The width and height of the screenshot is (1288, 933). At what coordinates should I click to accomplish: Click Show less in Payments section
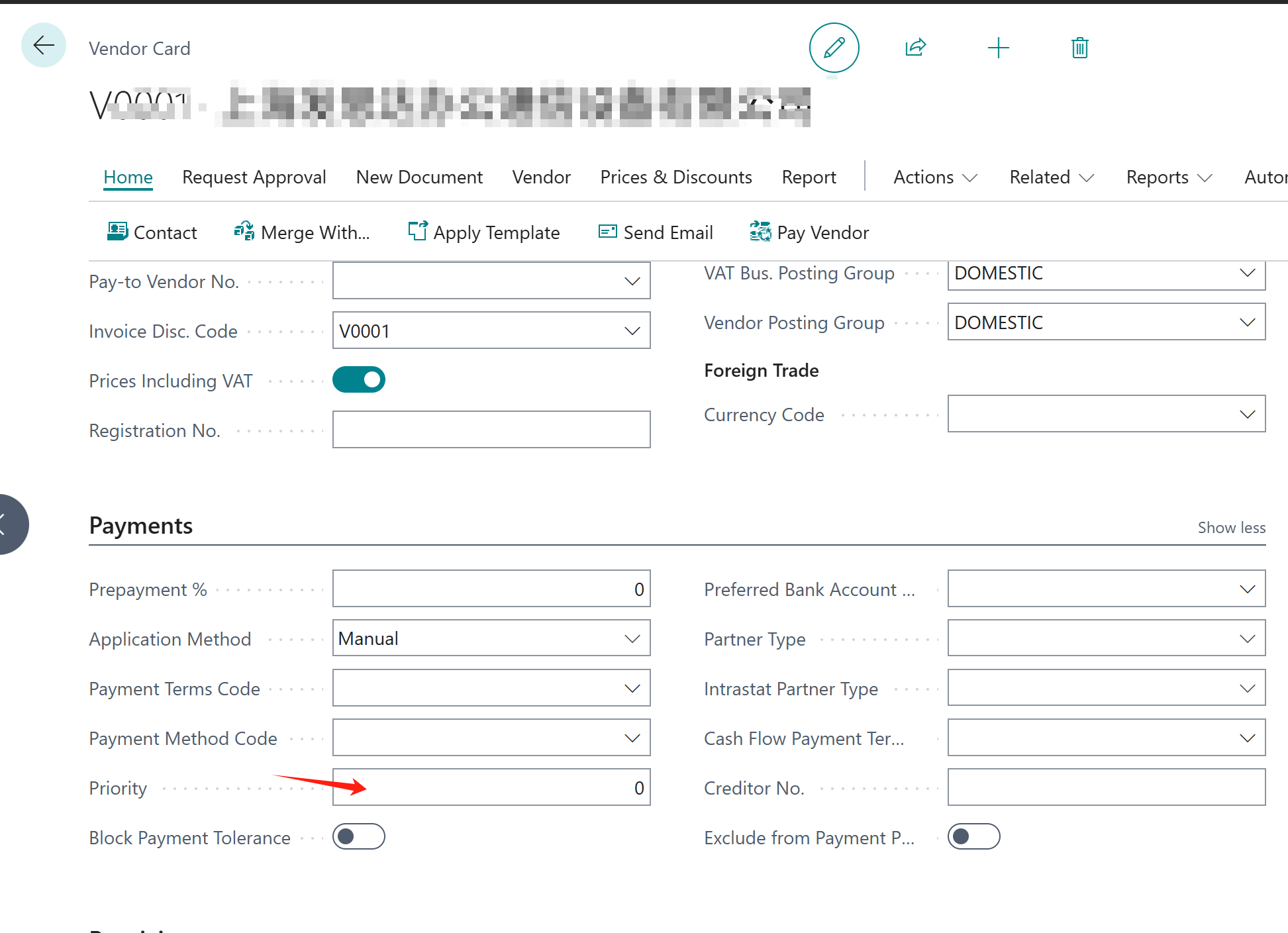[x=1231, y=528]
